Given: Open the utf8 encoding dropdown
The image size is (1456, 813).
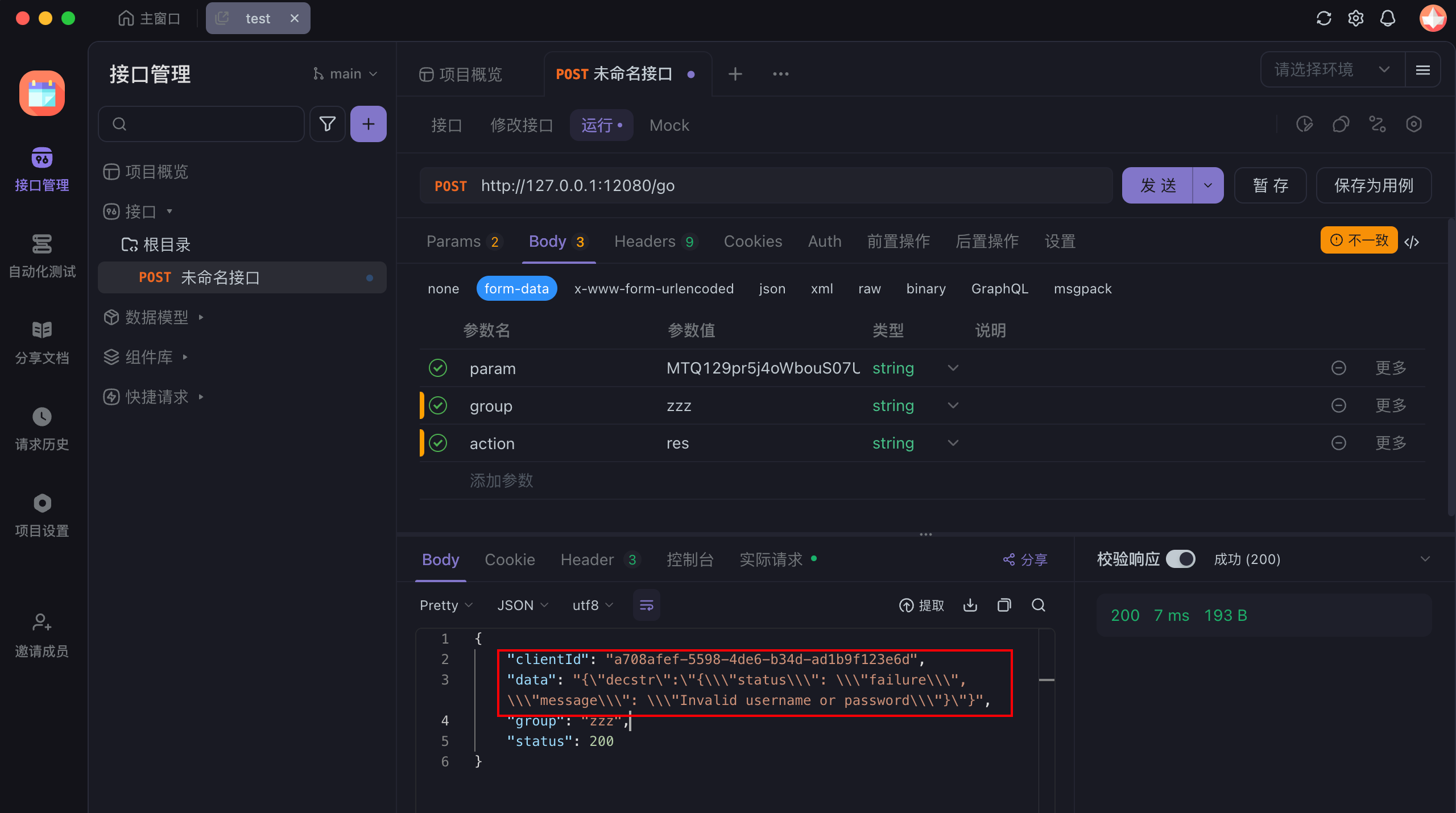Looking at the screenshot, I should [x=593, y=605].
